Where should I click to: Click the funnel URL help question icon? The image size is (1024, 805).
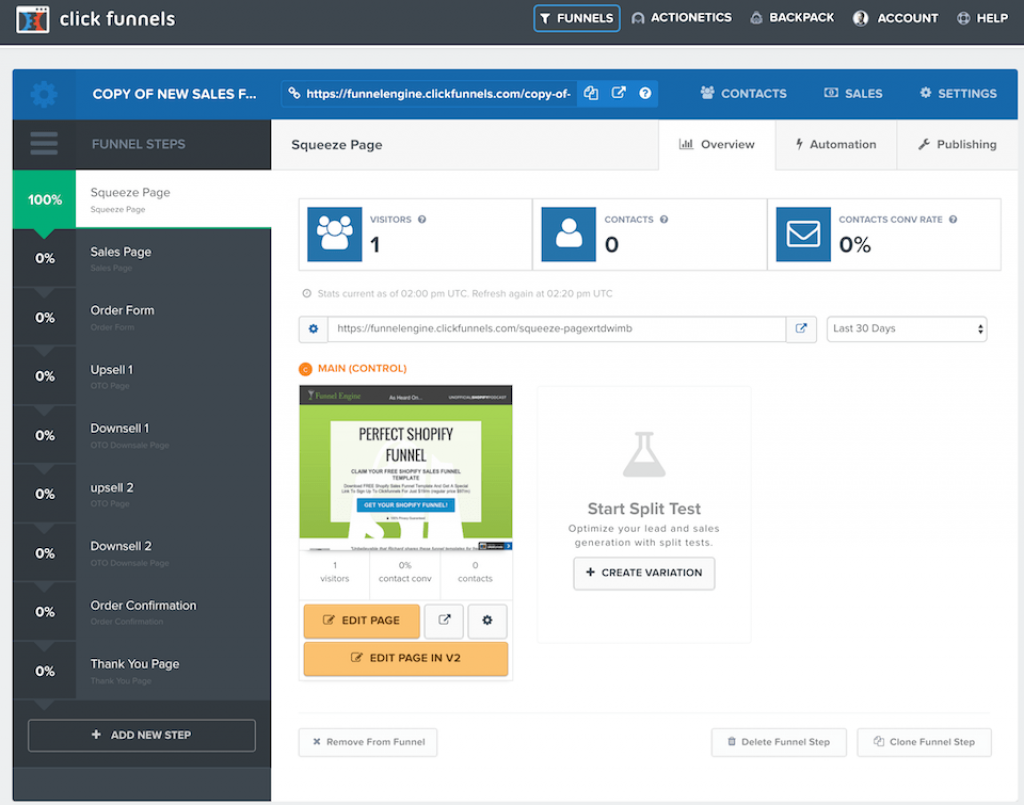pos(645,93)
